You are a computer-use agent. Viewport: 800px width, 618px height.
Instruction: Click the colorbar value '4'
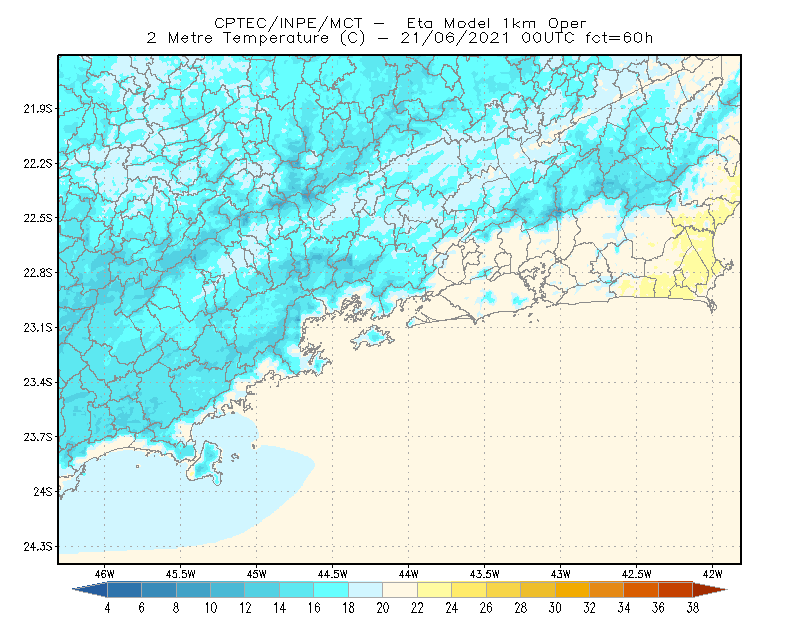pyautogui.click(x=107, y=608)
